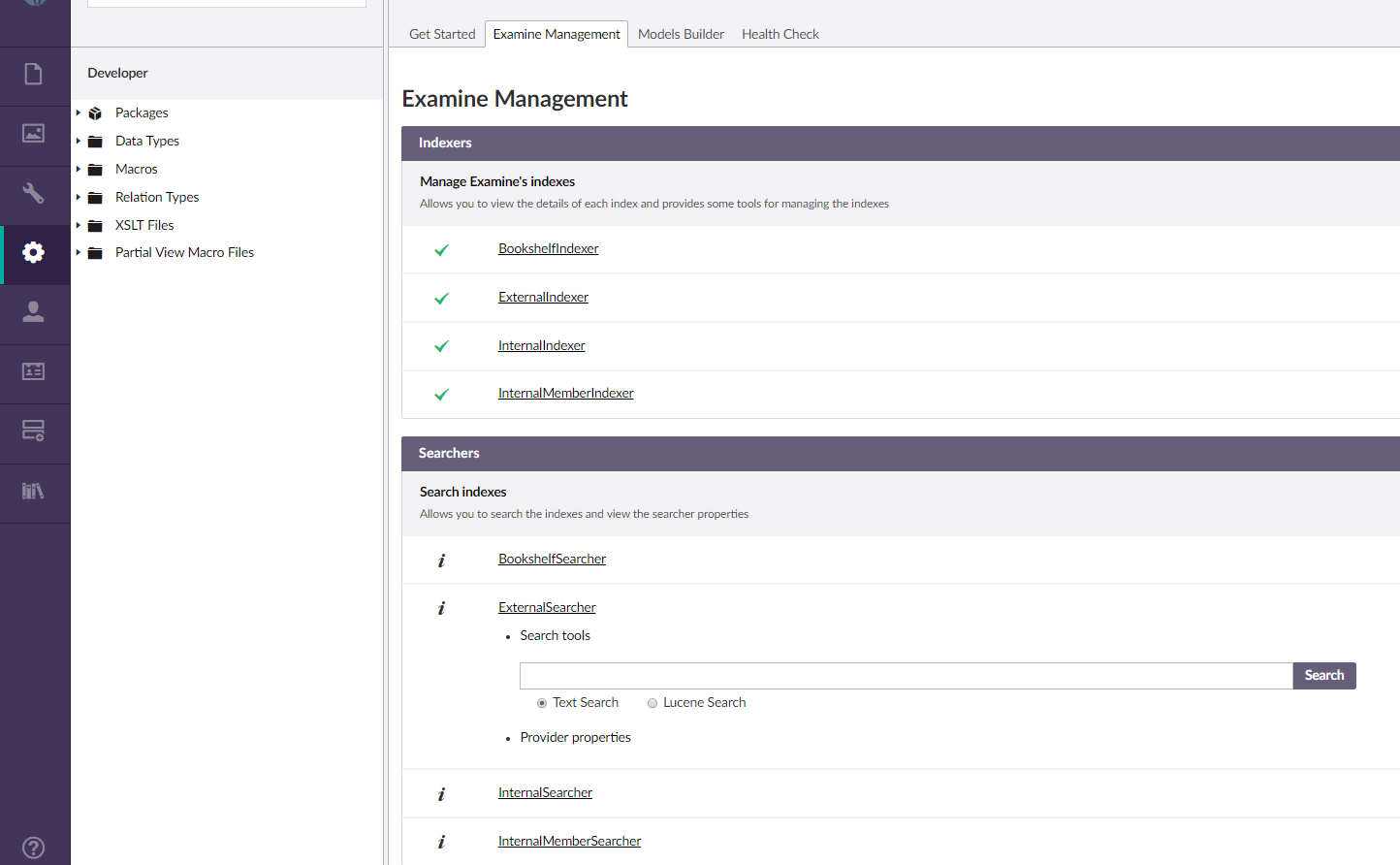The height and width of the screenshot is (865, 1400).
Task: Click the Macros folder icon
Action: 95,170
